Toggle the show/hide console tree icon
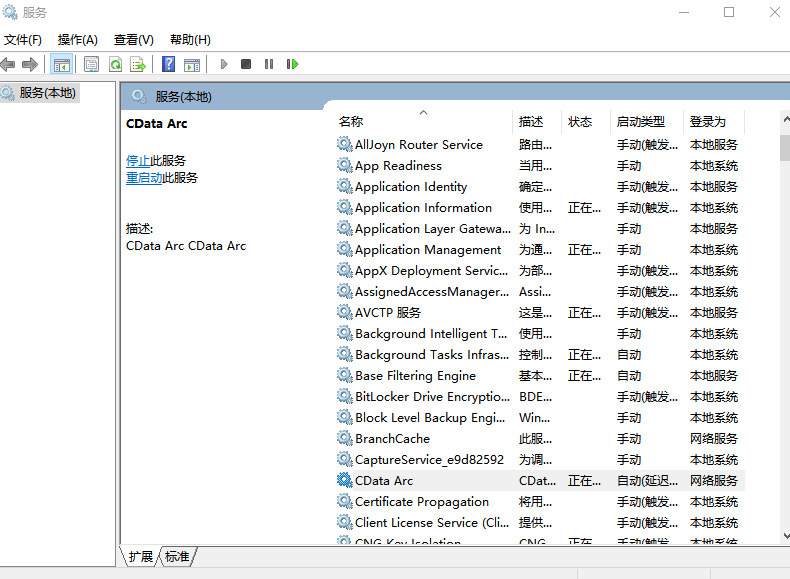This screenshot has width=790, height=579. point(61,64)
